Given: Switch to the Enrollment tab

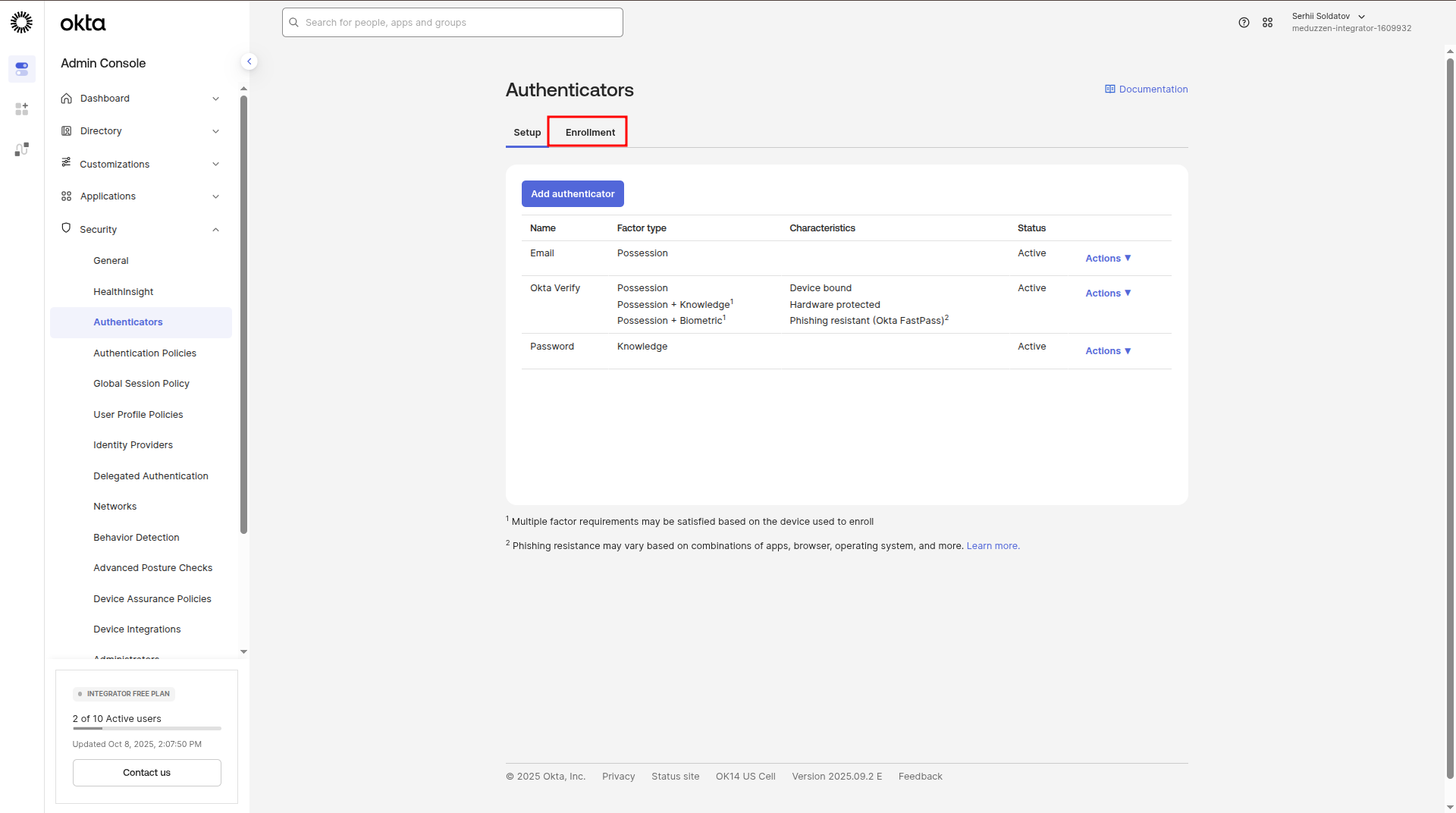Looking at the screenshot, I should tap(590, 133).
